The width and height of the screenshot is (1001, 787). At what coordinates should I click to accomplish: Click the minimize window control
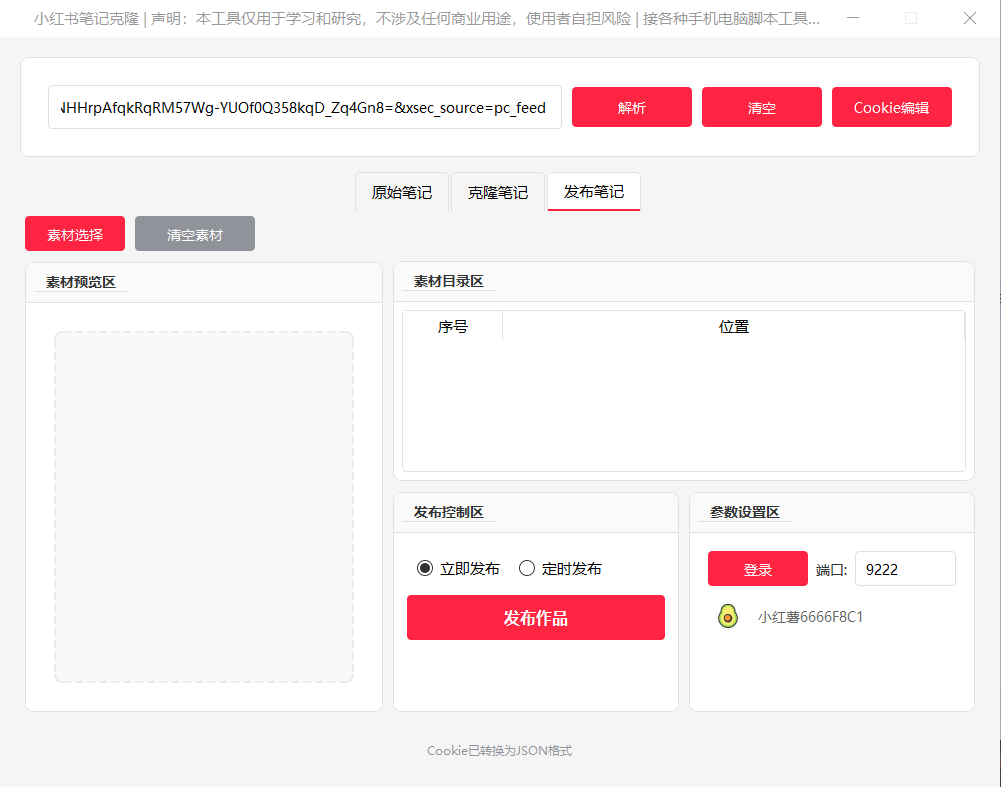click(853, 18)
